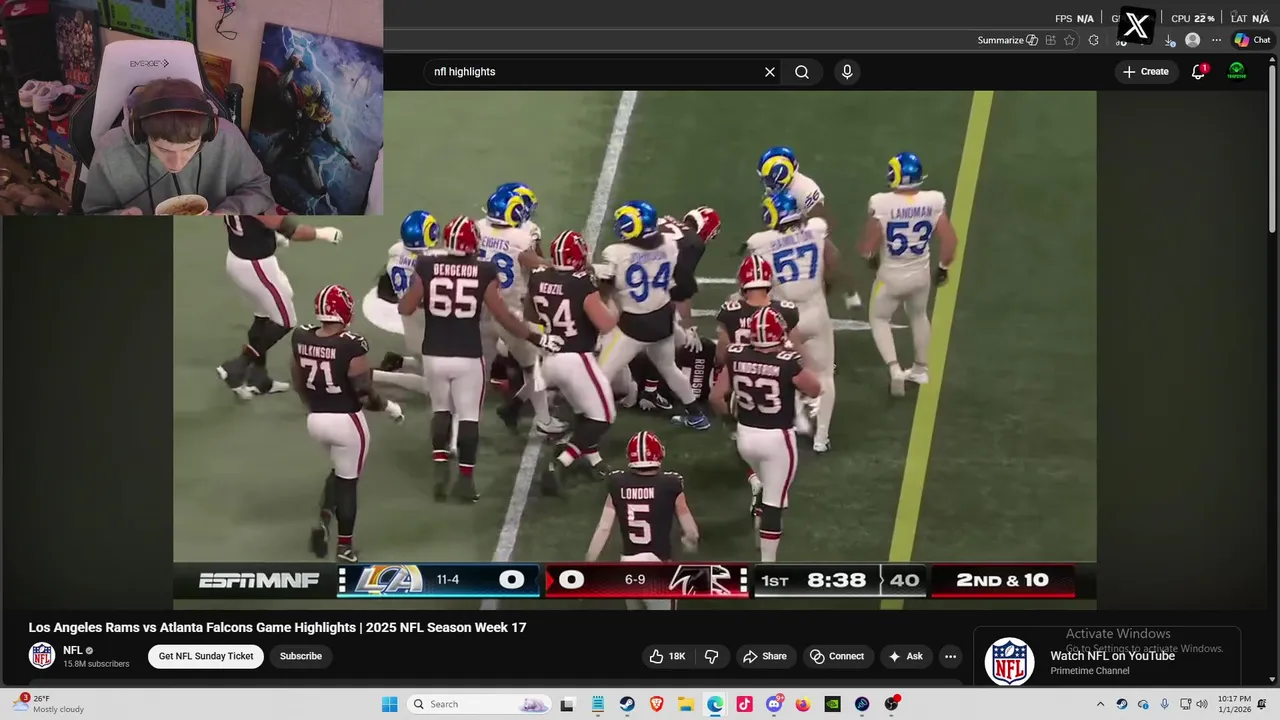Add page to favorites with the star
Image resolution: width=1280 pixels, height=720 pixels.
point(1070,40)
